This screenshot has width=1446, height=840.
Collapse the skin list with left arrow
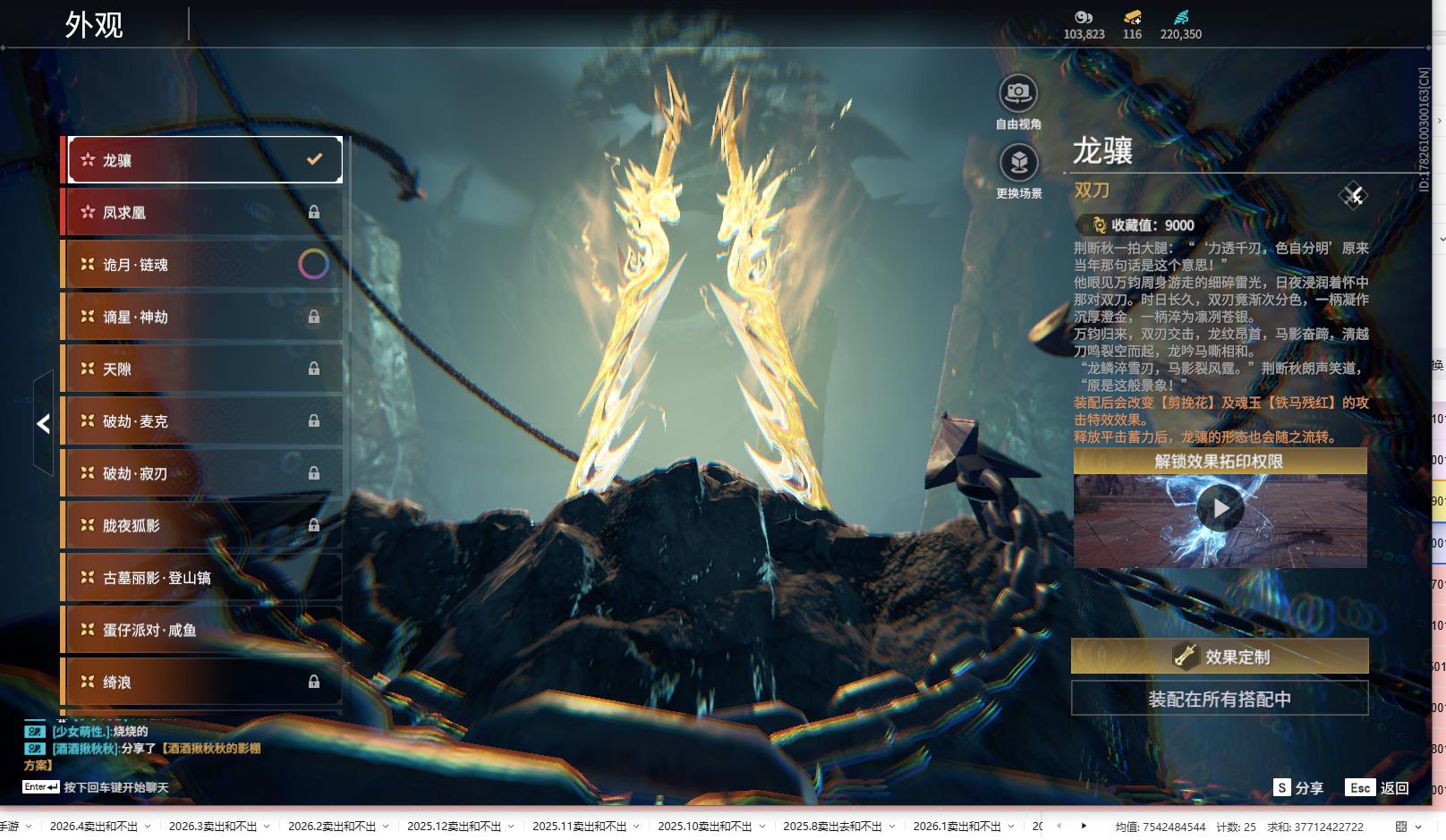(43, 423)
